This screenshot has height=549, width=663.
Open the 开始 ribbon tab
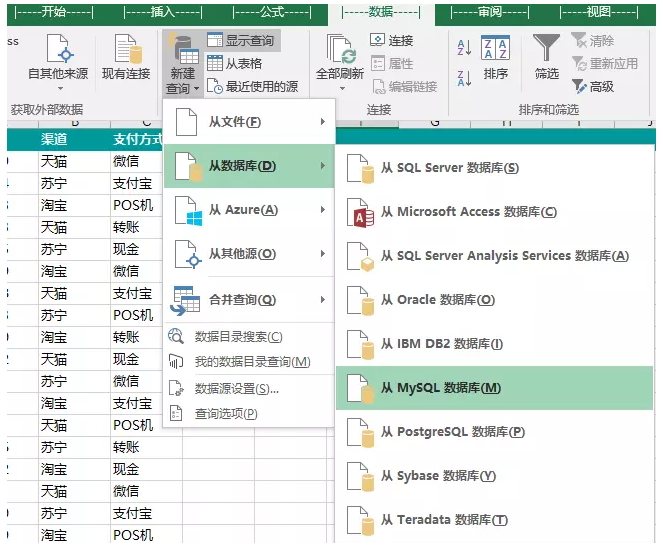click(54, 12)
